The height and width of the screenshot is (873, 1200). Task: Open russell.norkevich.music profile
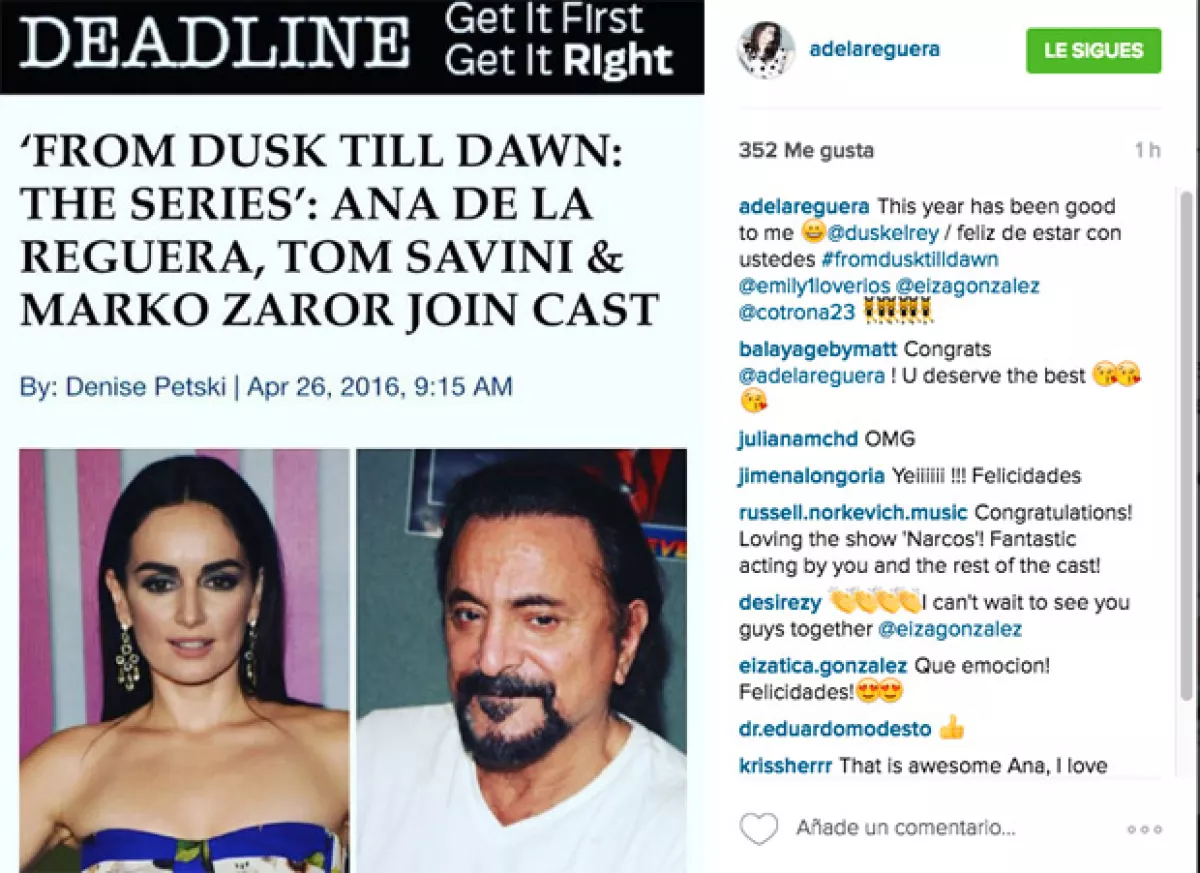(x=853, y=512)
